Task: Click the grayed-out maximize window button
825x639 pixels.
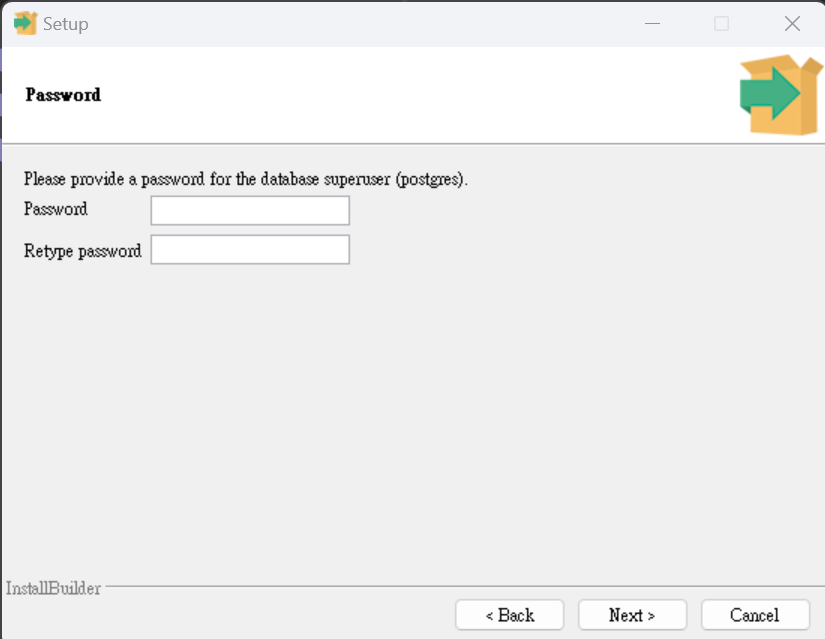Action: point(721,24)
